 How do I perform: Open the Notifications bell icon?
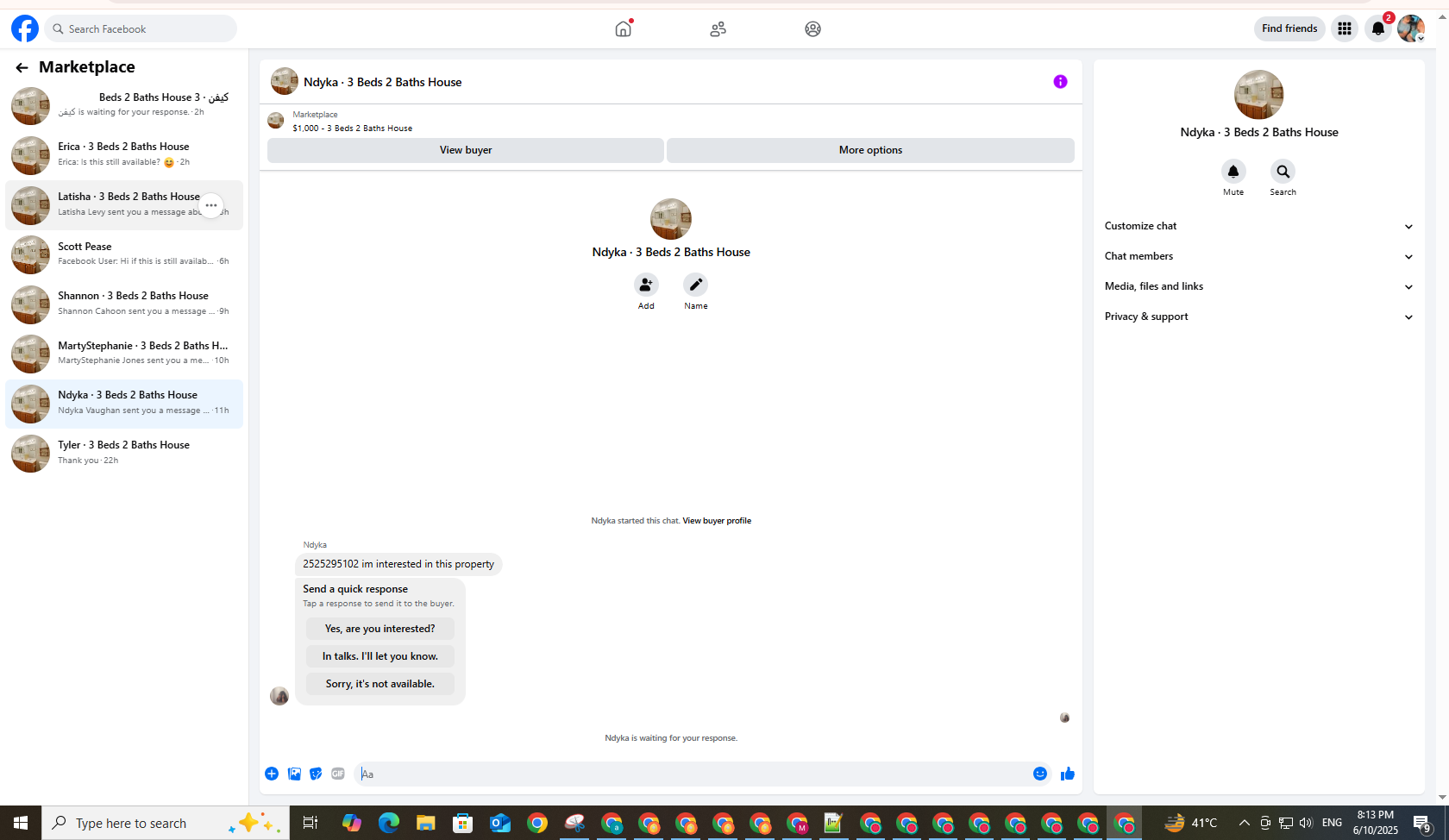[x=1378, y=28]
